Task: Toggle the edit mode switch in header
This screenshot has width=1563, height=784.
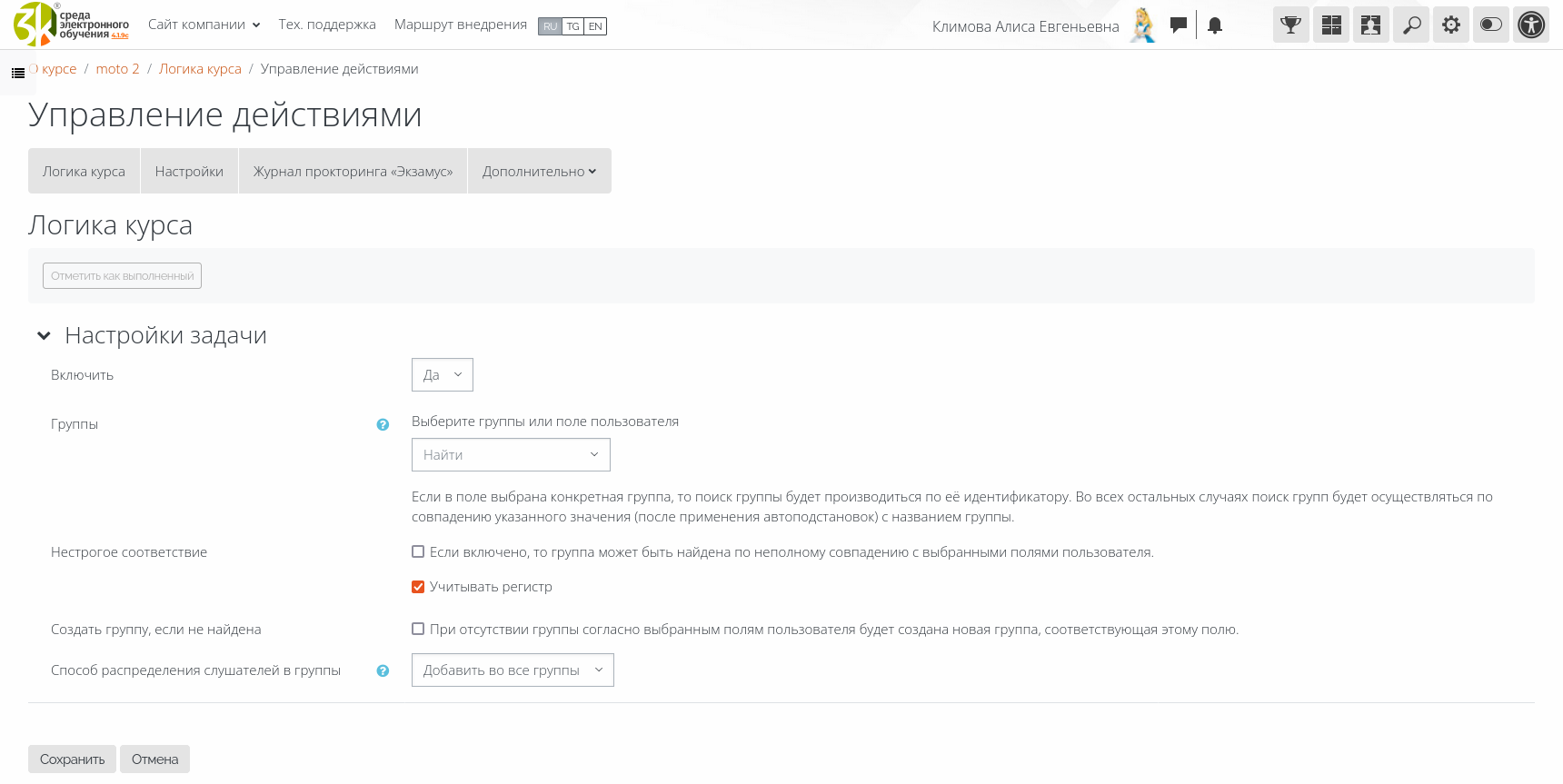Action: click(x=1490, y=25)
